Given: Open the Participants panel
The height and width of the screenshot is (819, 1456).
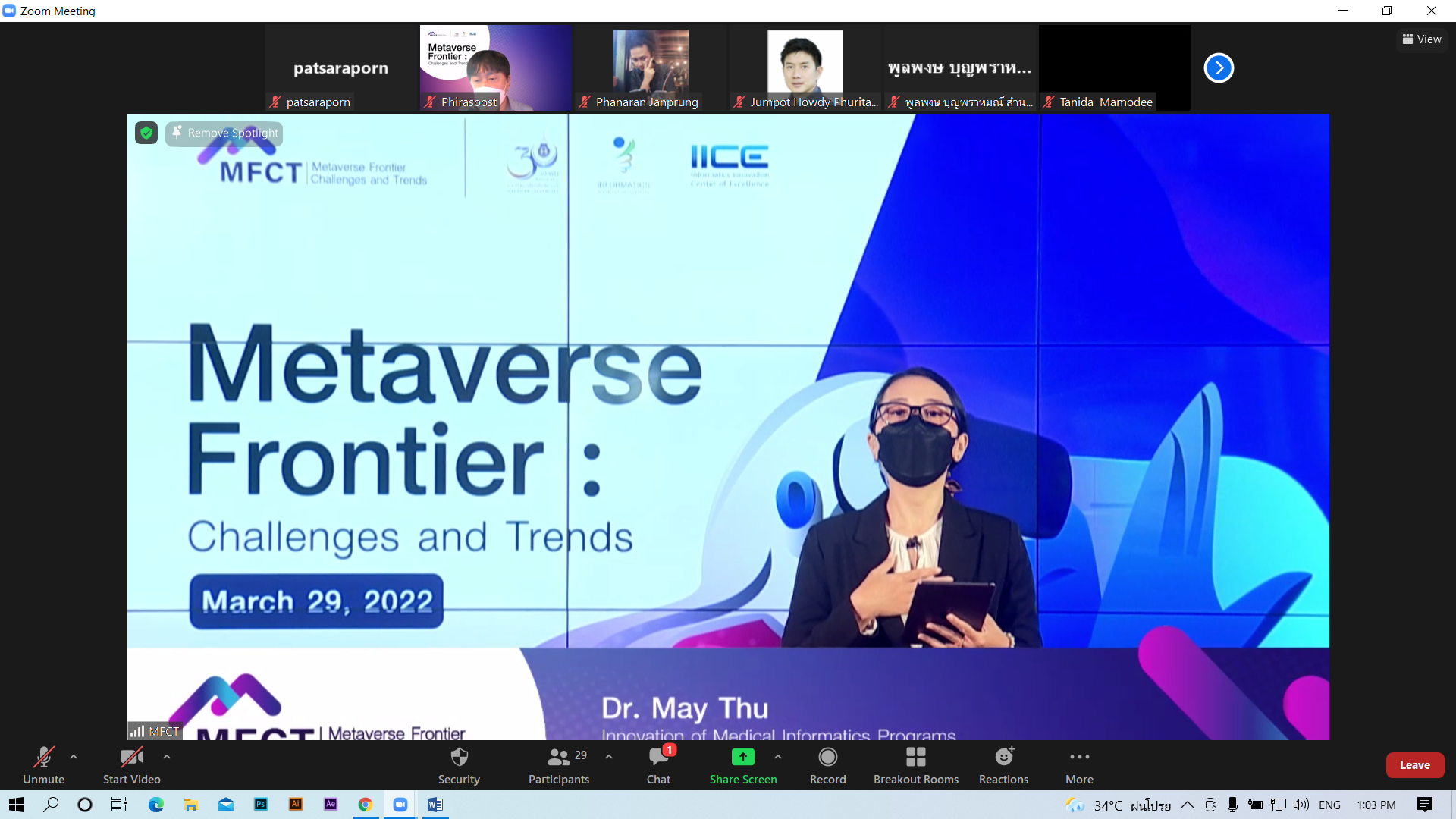Looking at the screenshot, I should click(559, 765).
